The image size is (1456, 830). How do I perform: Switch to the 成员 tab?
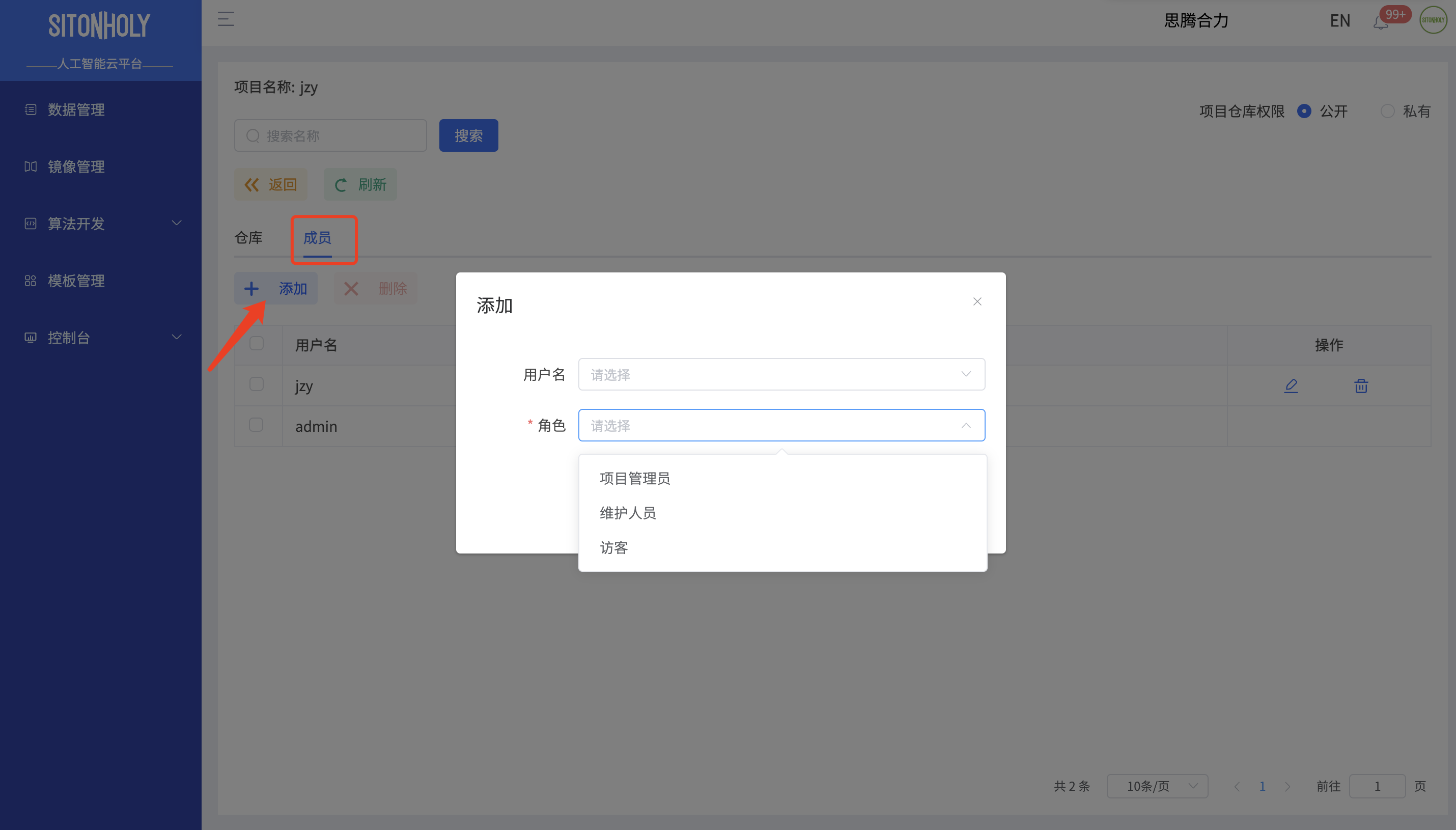coord(317,238)
